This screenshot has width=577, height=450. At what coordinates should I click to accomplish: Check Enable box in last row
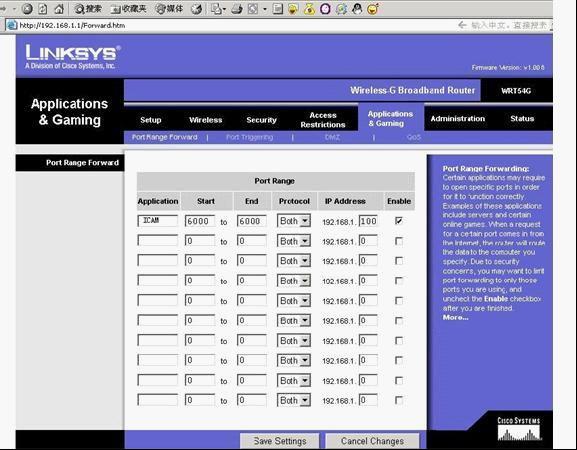[399, 400]
